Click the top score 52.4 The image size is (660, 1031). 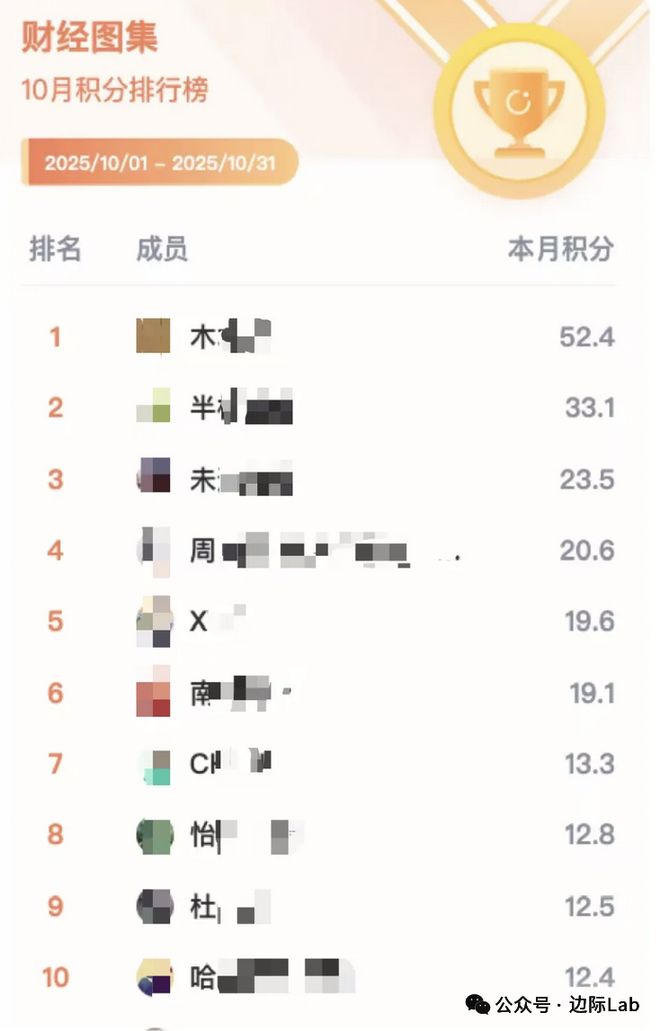[587, 337]
